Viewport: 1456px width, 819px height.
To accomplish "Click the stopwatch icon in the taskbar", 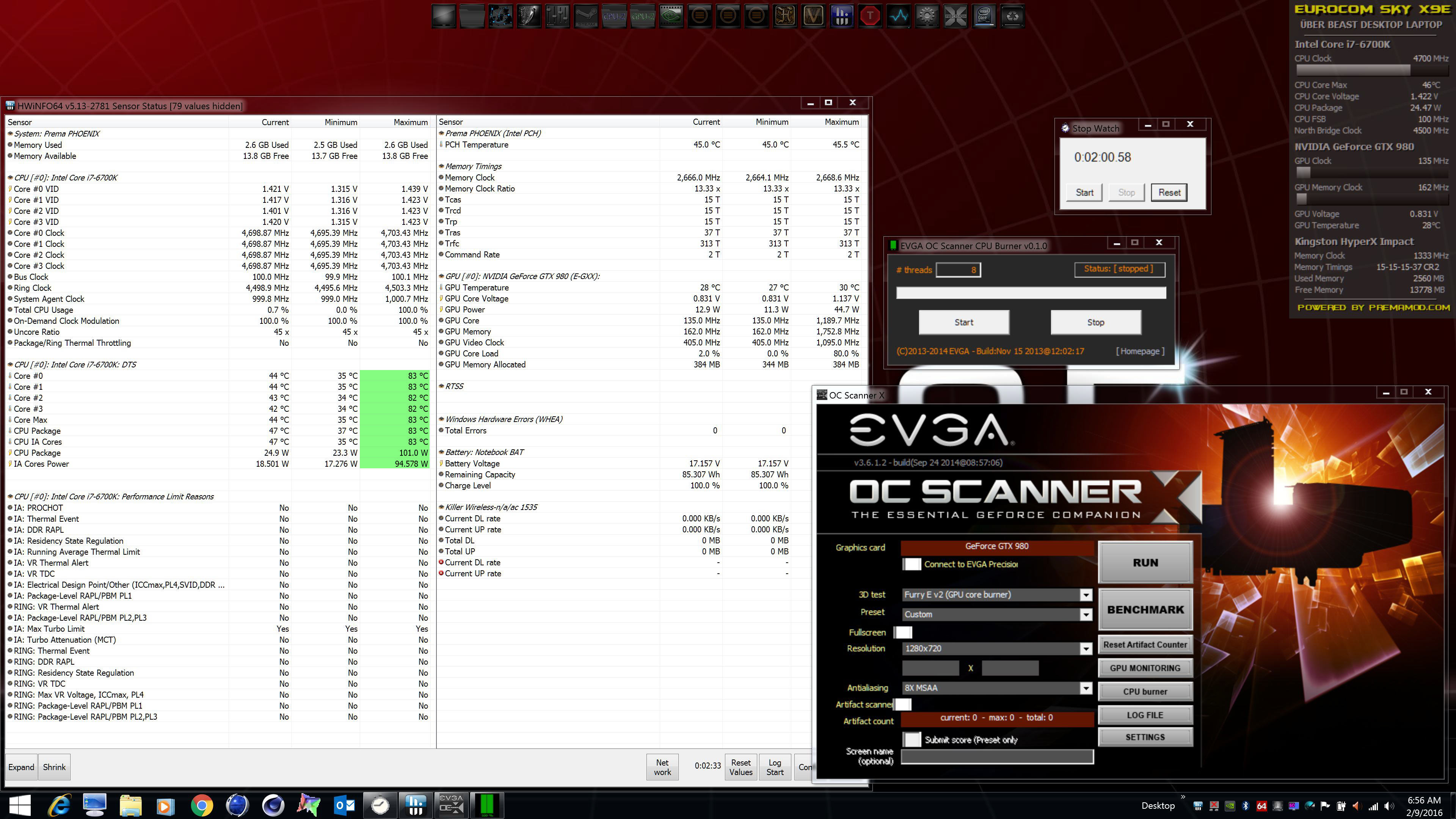I will (x=380, y=805).
